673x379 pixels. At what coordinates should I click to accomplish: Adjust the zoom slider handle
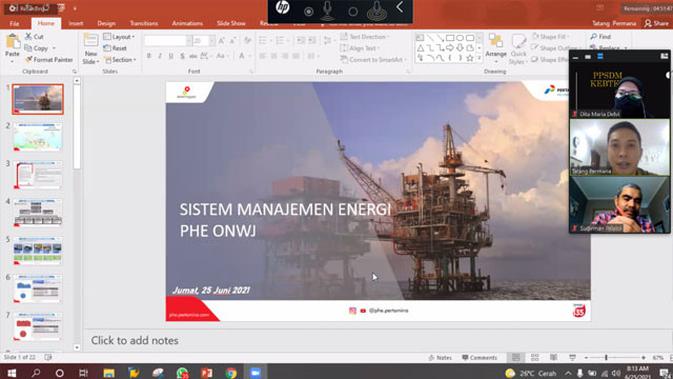coord(606,358)
